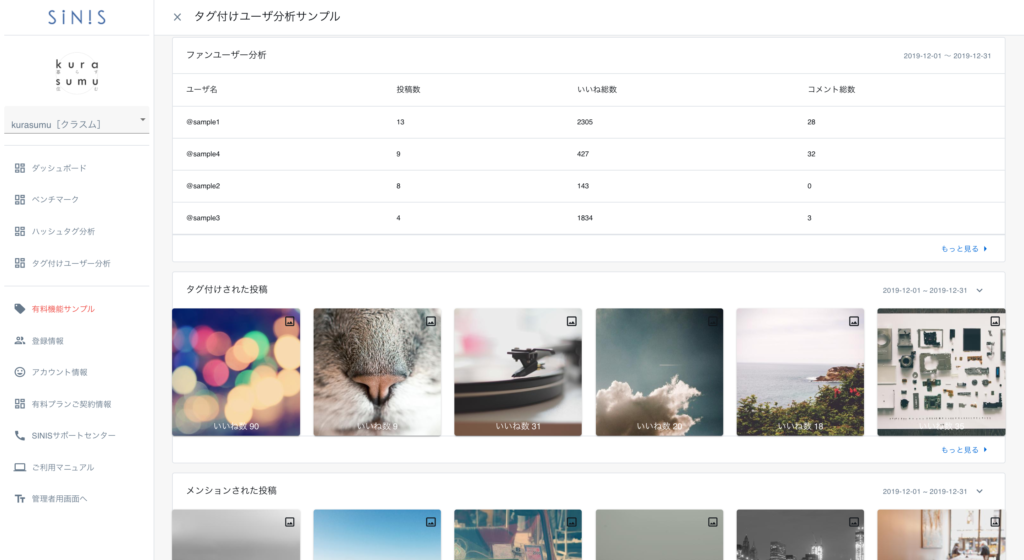Image resolution: width=1024 pixels, height=560 pixels.
Task: Click the people icon for 登録情報
Action: [20, 340]
